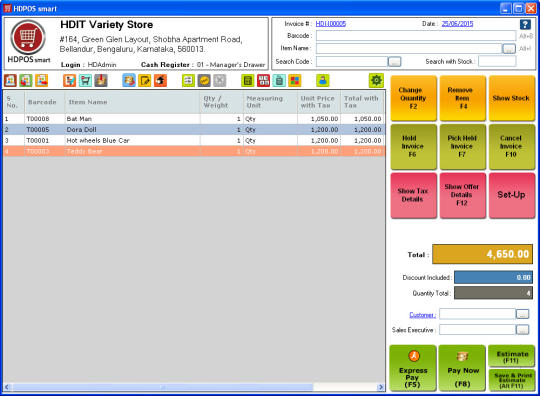Focus the Barcode input field
This screenshot has height=396, width=540.
coord(416,36)
